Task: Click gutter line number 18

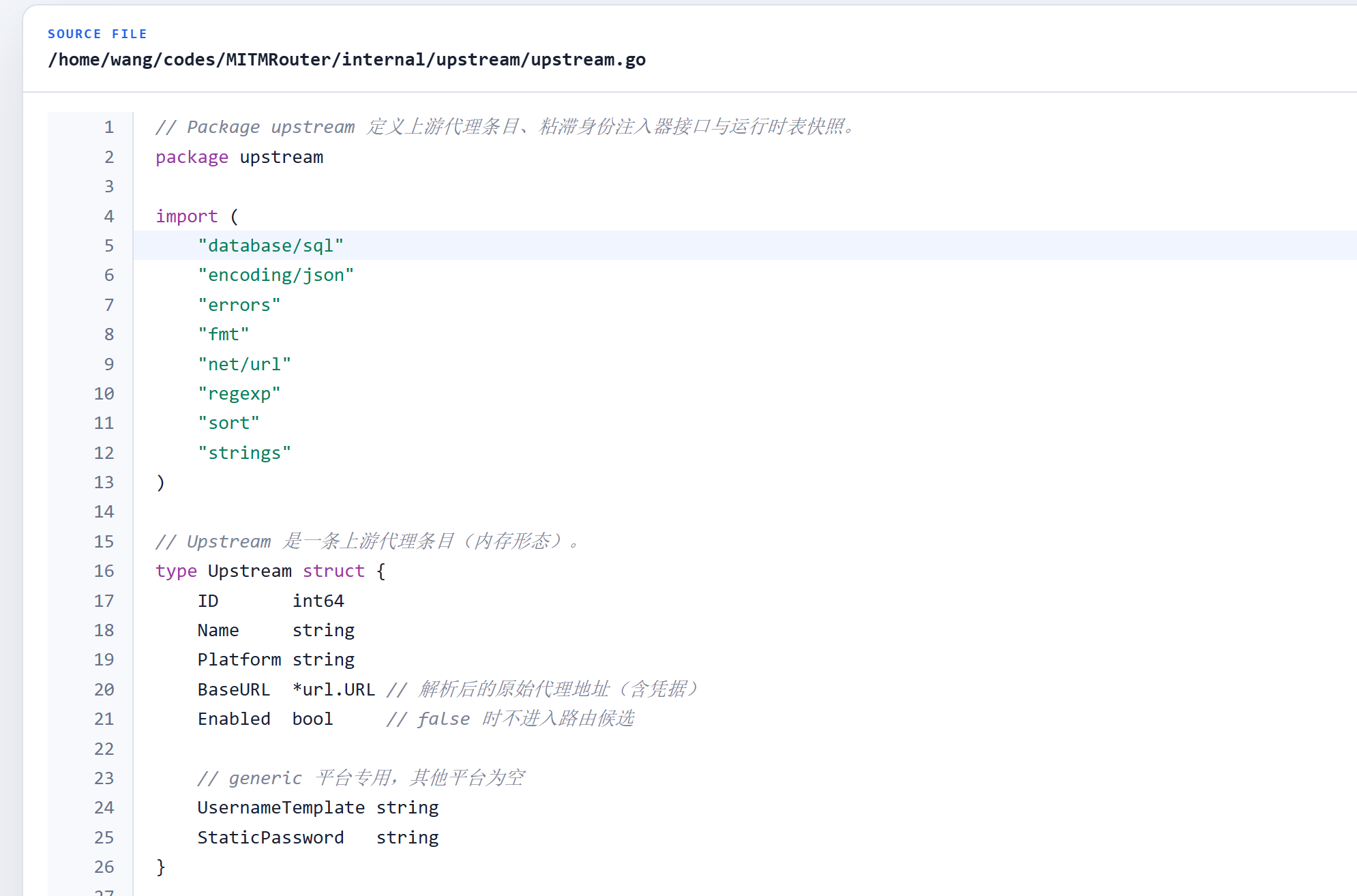Action: [104, 630]
